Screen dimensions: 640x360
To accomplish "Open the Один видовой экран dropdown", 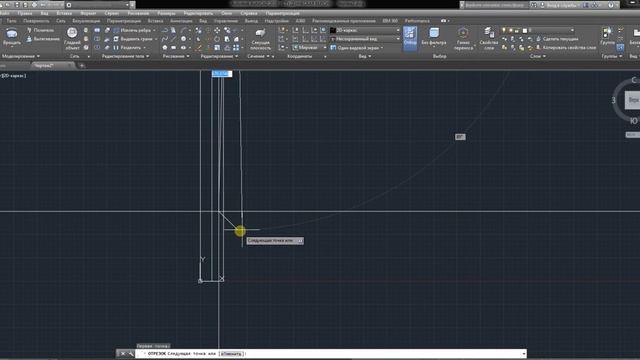I will click(x=358, y=48).
